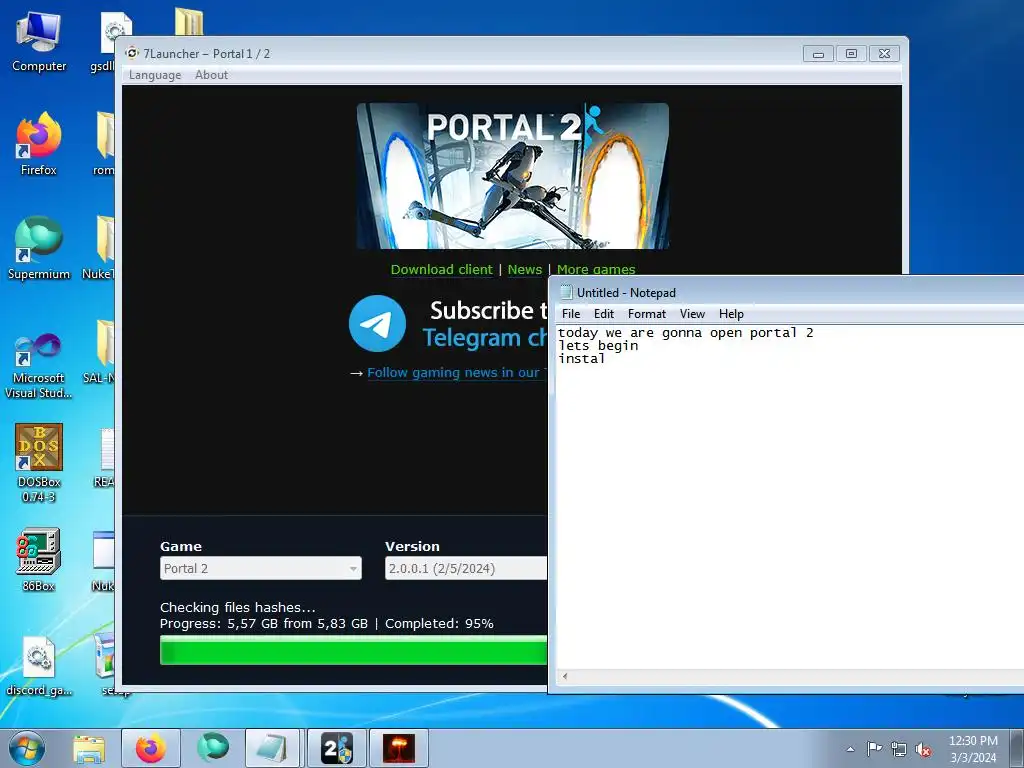Viewport: 1024px width, 768px height.
Task: Click the Download client link
Action: [x=441, y=270]
